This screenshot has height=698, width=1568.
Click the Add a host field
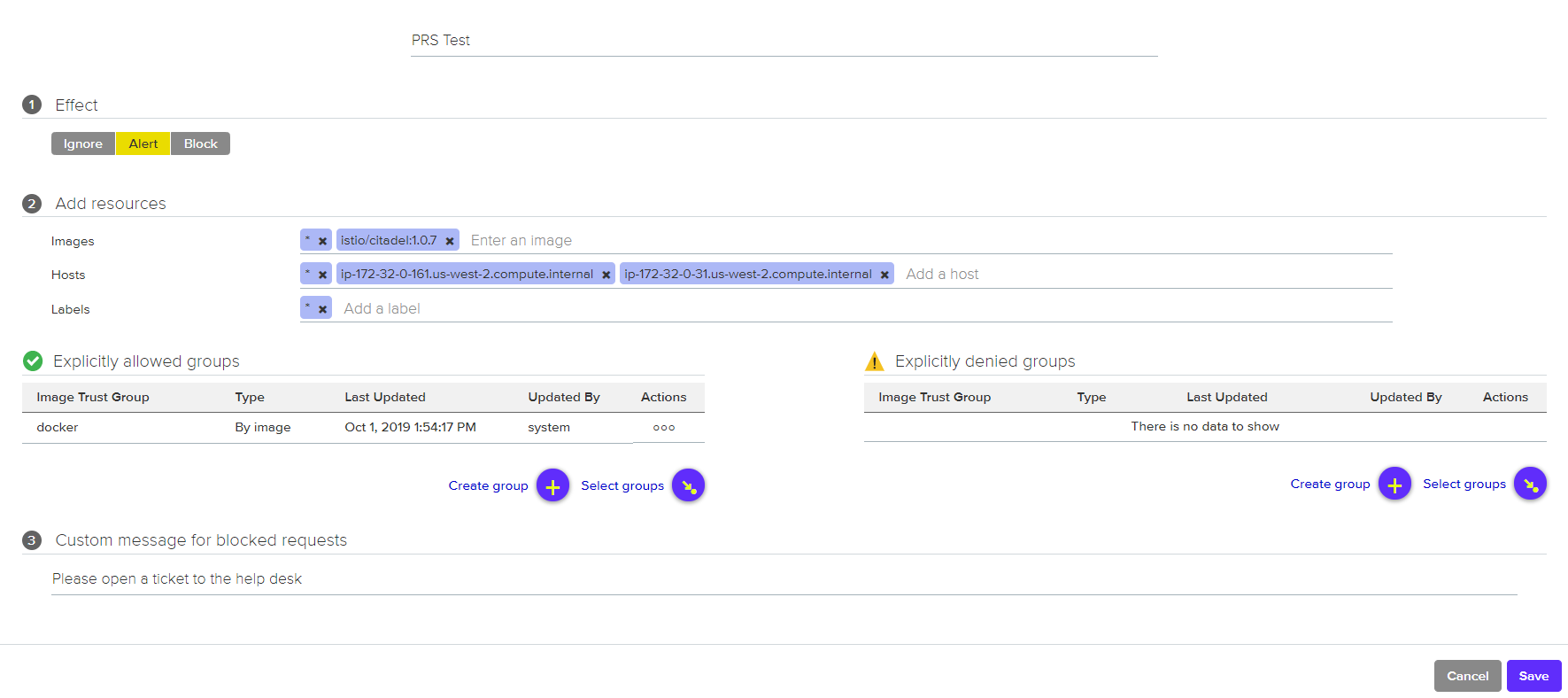coord(1062,275)
